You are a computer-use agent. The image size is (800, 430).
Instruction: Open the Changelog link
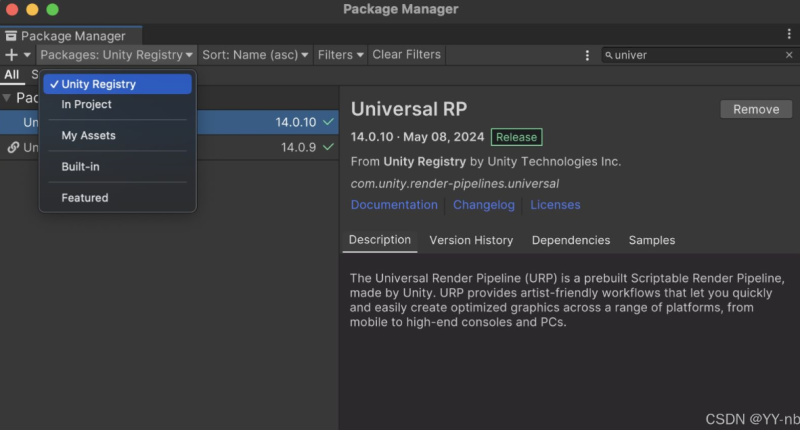point(484,205)
